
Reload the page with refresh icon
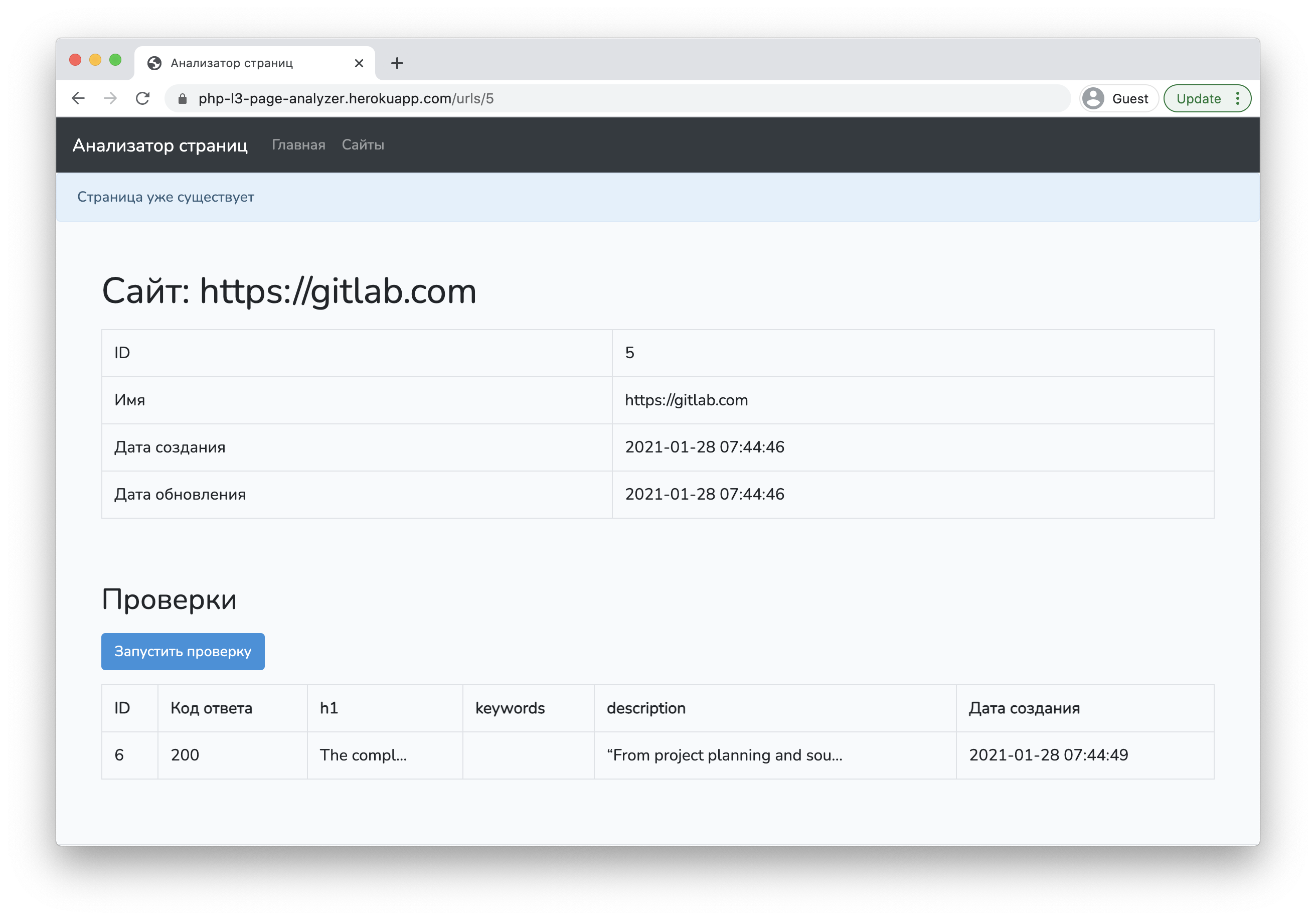(143, 99)
